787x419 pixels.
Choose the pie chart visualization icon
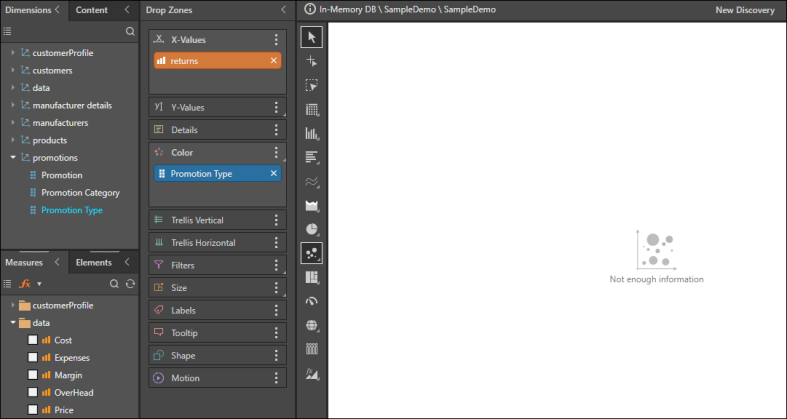(311, 229)
